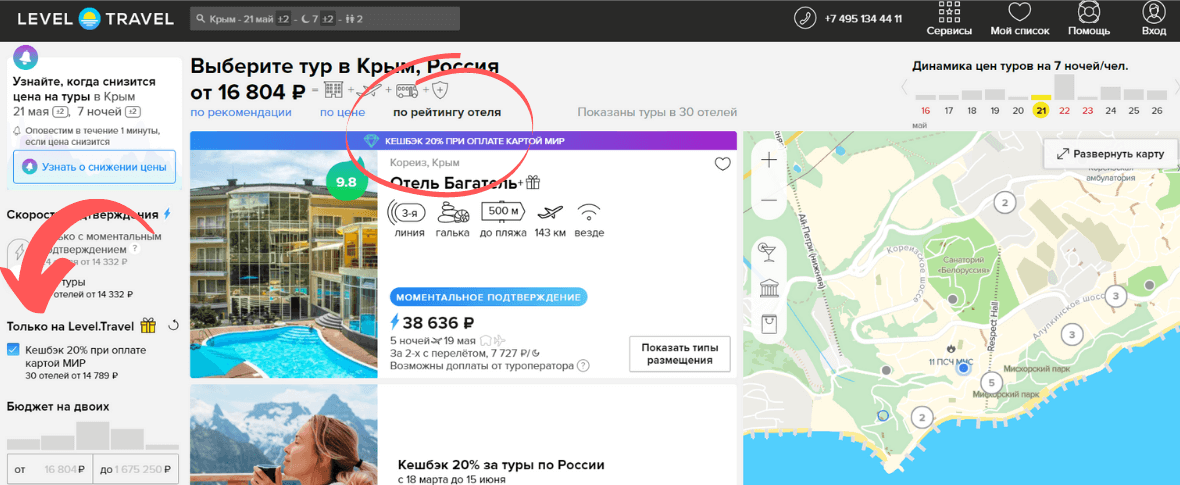
Task: Sort tours by price
Action: (x=342, y=113)
